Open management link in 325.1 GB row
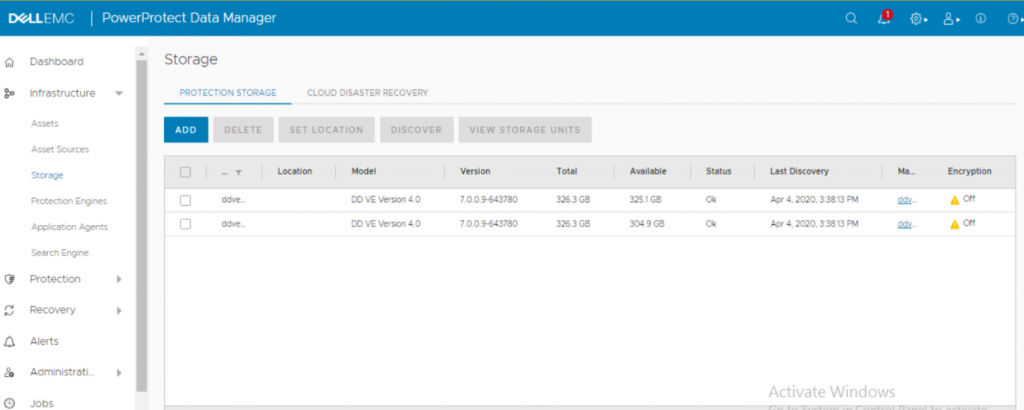This screenshot has height=410, width=1024. click(907, 200)
